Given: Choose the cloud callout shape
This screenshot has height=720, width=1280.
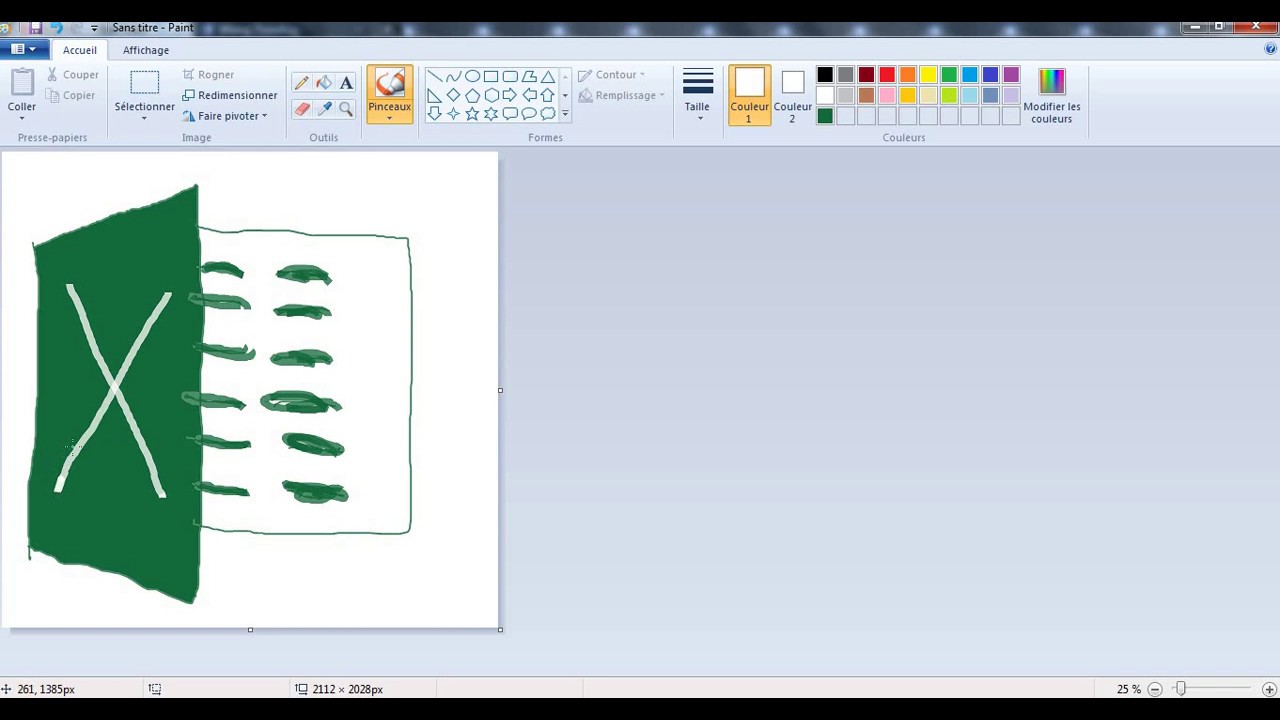Looking at the screenshot, I should click(548, 114).
